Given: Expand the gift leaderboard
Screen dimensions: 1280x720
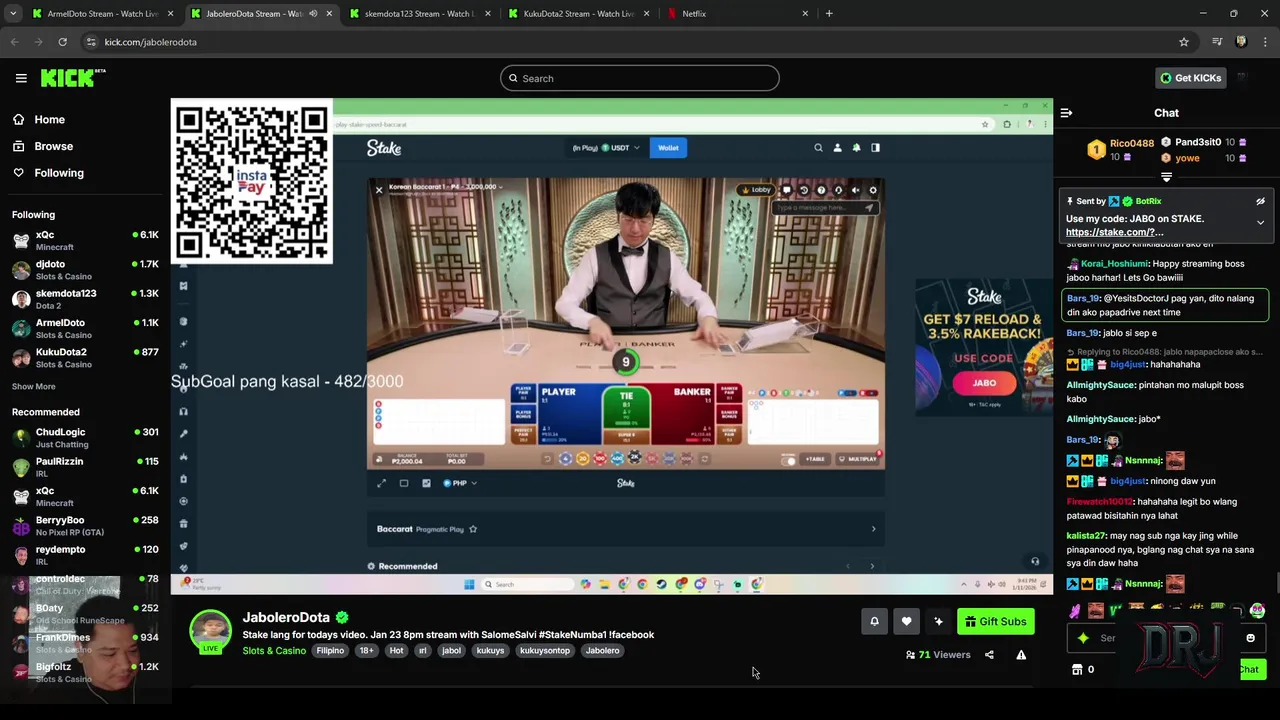Looking at the screenshot, I should pos(1166,177).
